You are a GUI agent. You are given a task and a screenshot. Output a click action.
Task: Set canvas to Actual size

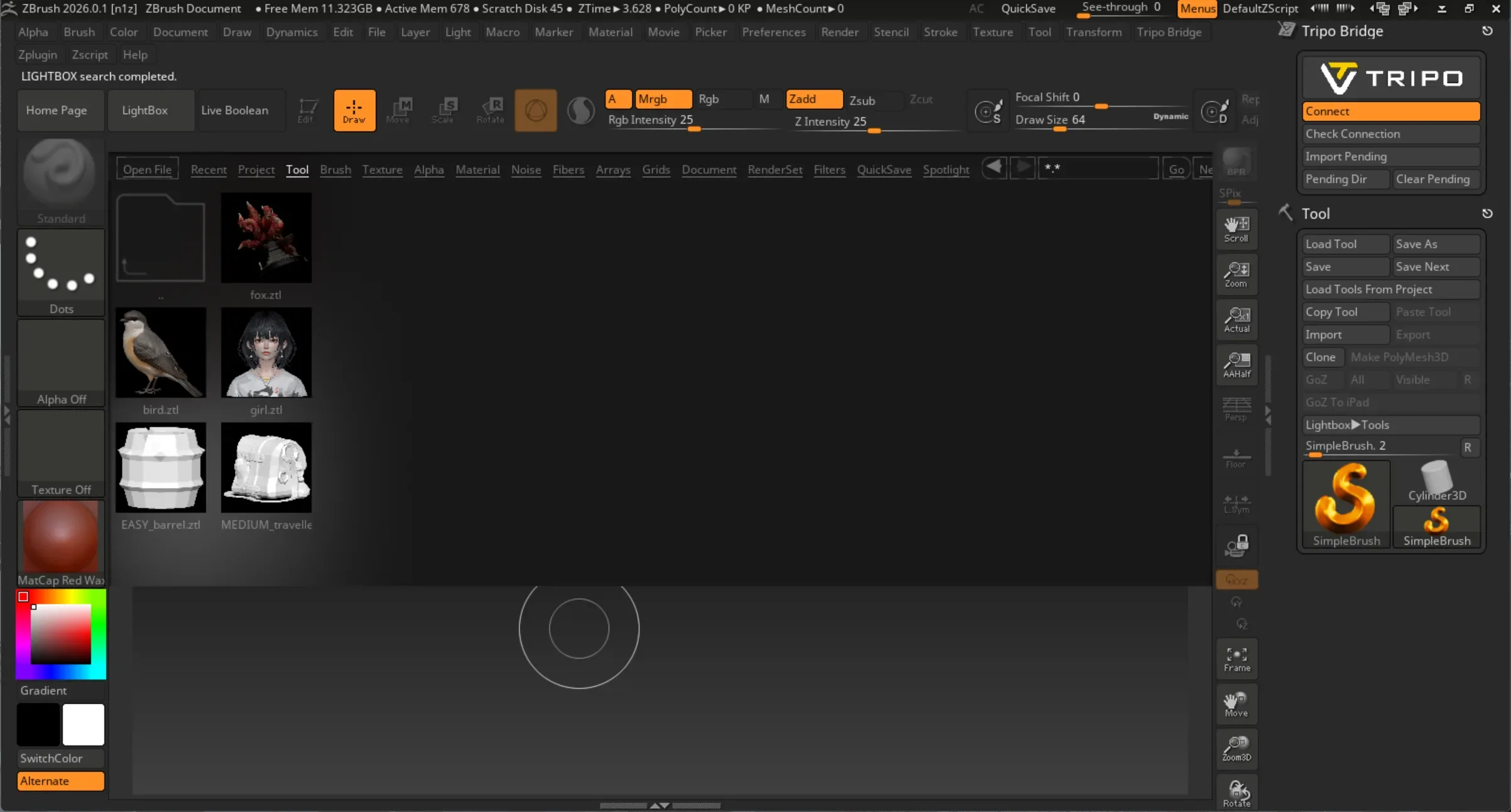click(1236, 319)
